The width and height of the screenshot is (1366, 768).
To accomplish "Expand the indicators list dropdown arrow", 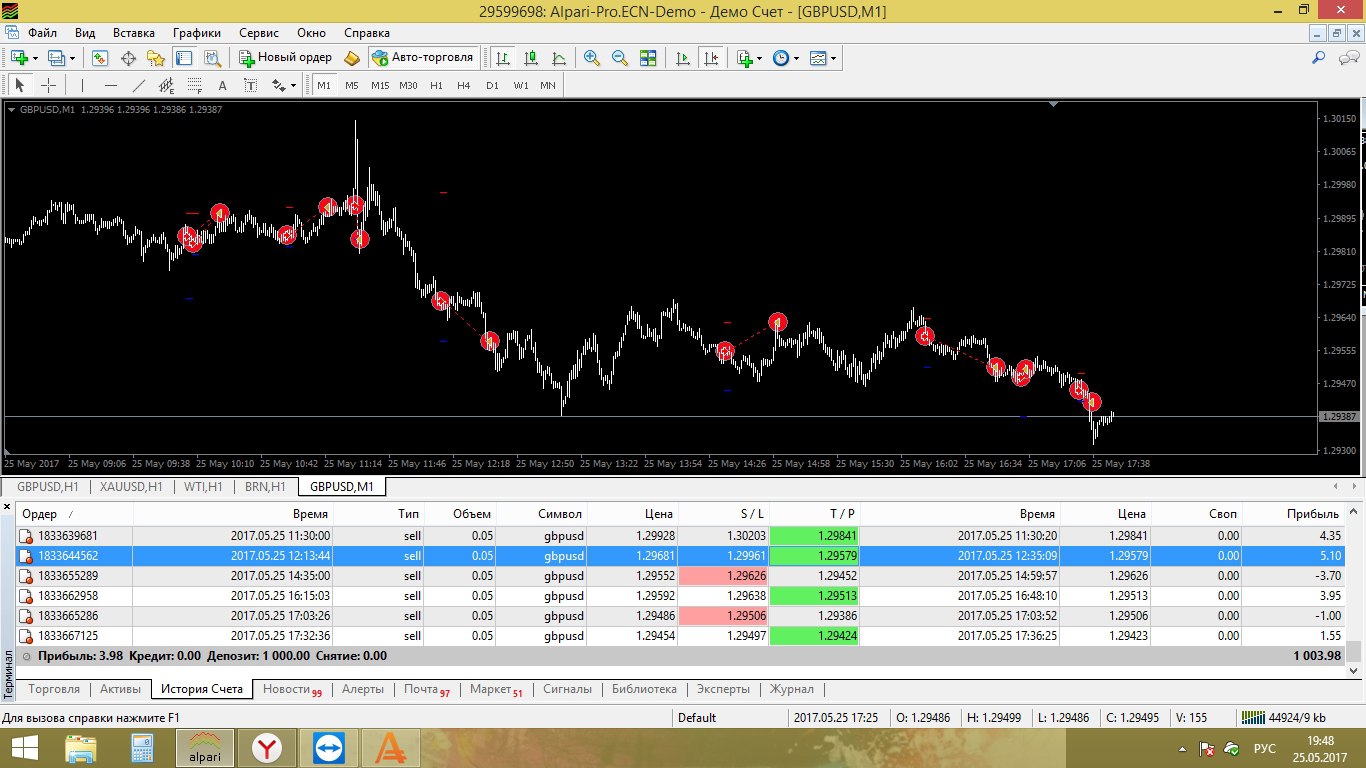I will (759, 59).
